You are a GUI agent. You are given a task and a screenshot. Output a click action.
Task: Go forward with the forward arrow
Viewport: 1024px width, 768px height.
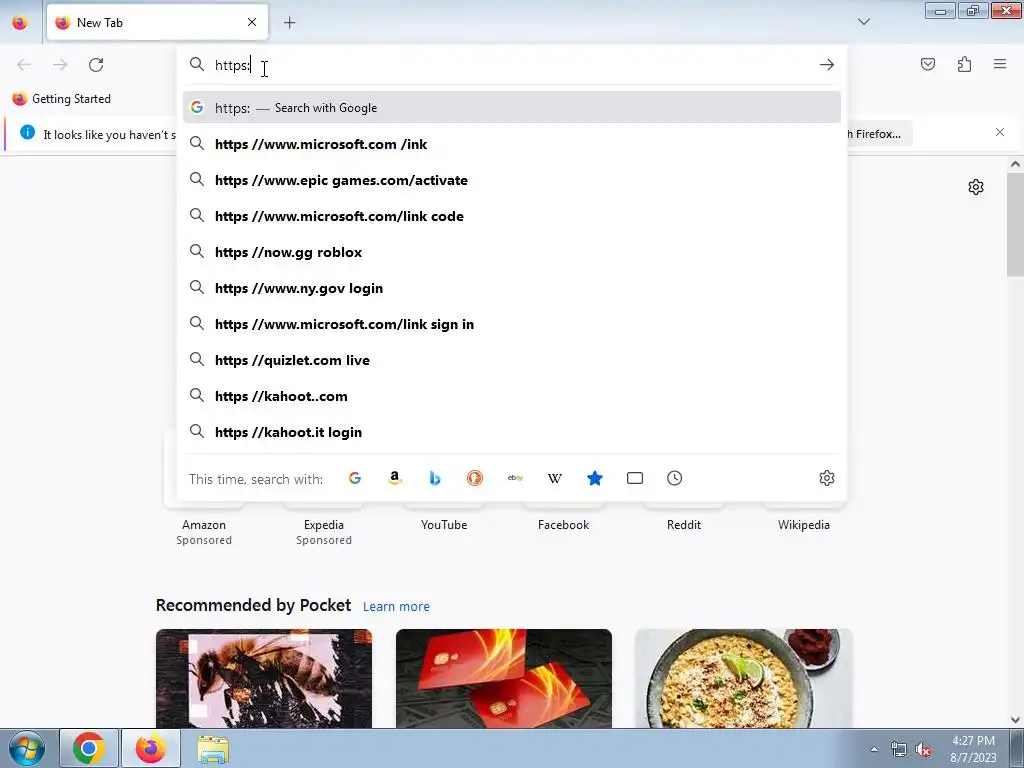(60, 65)
